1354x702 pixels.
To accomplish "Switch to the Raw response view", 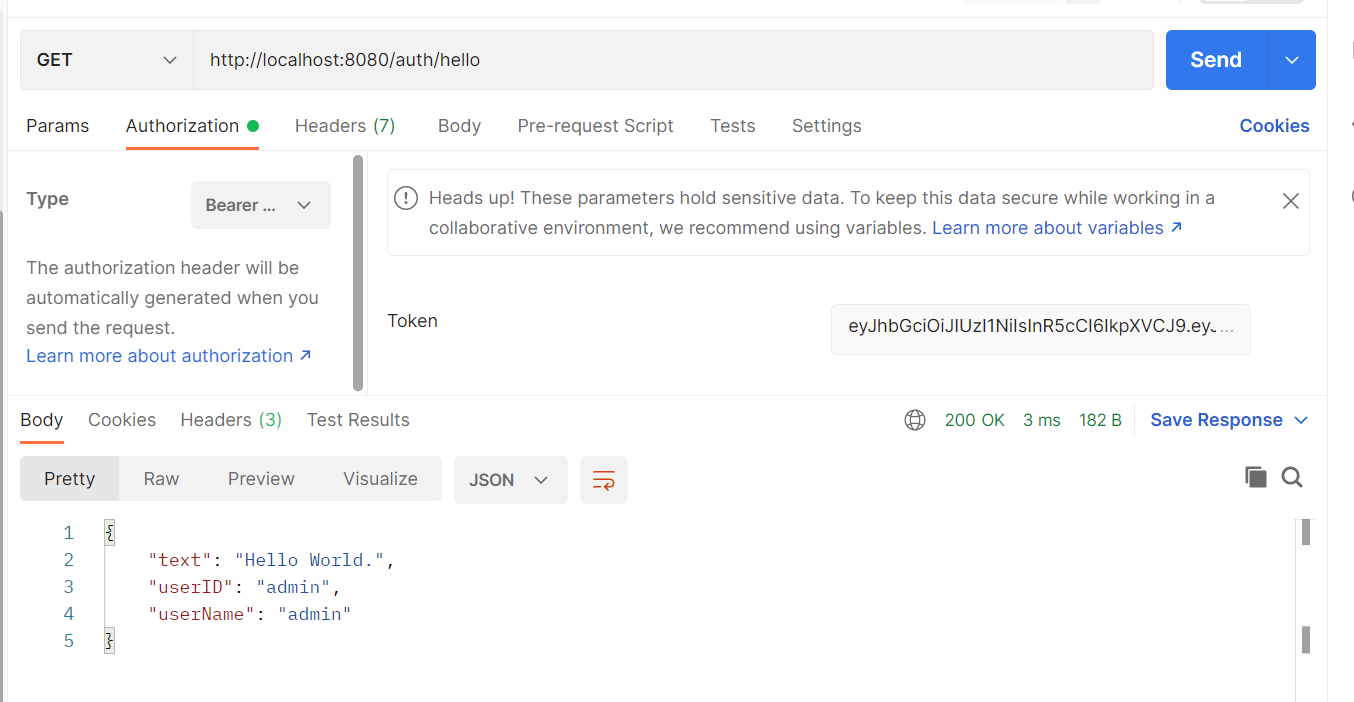I will point(161,479).
